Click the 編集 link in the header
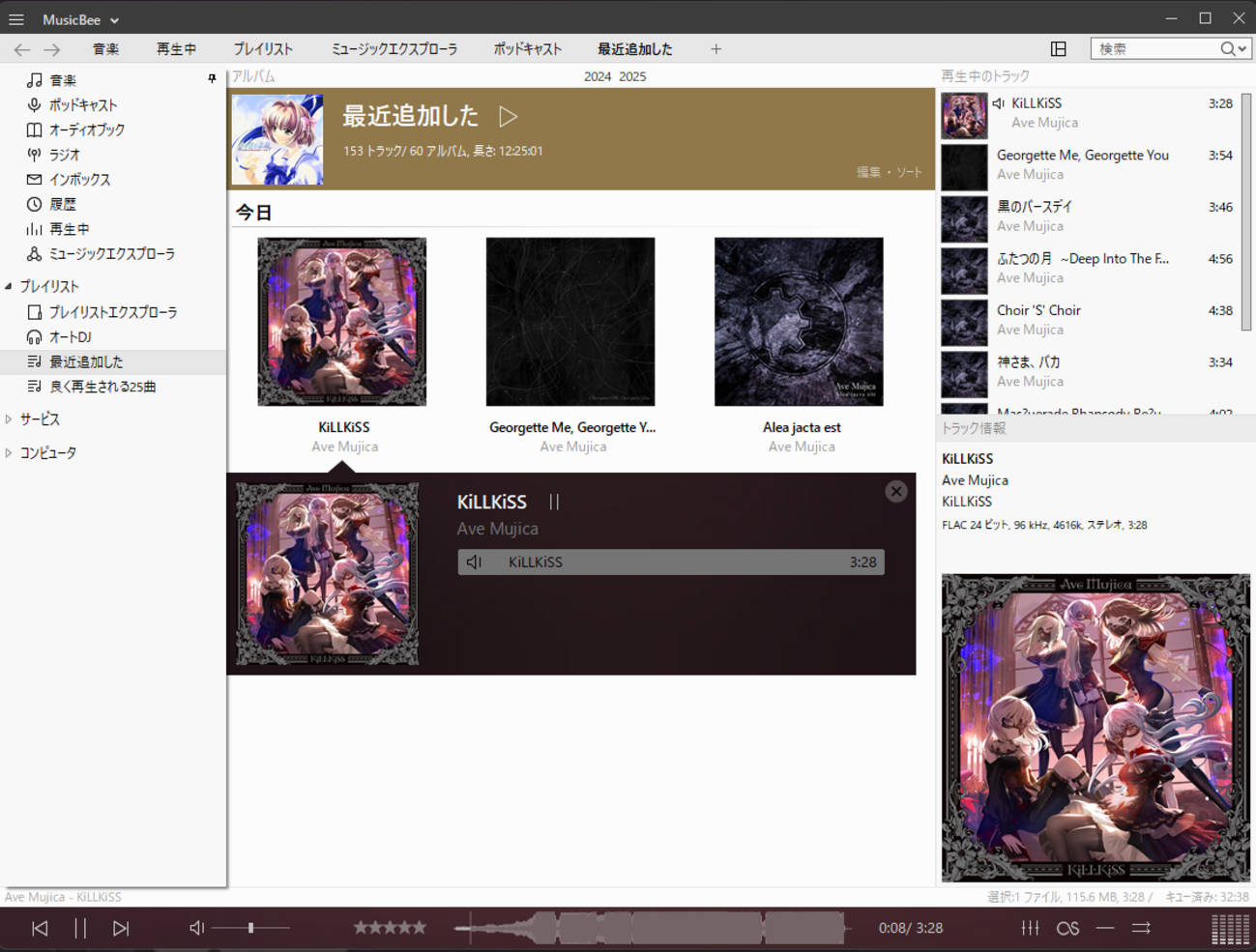 coord(868,172)
